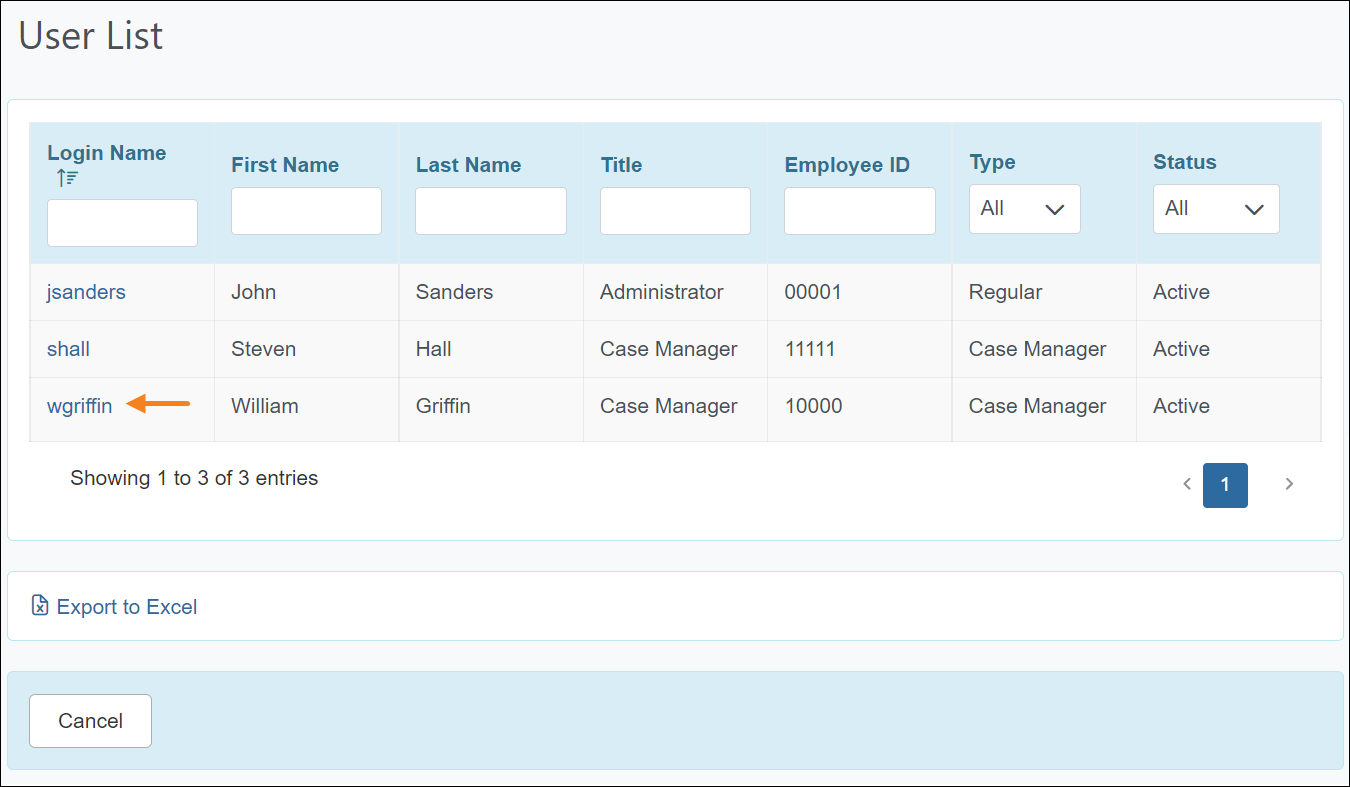Click the Login Name column header

tap(106, 153)
